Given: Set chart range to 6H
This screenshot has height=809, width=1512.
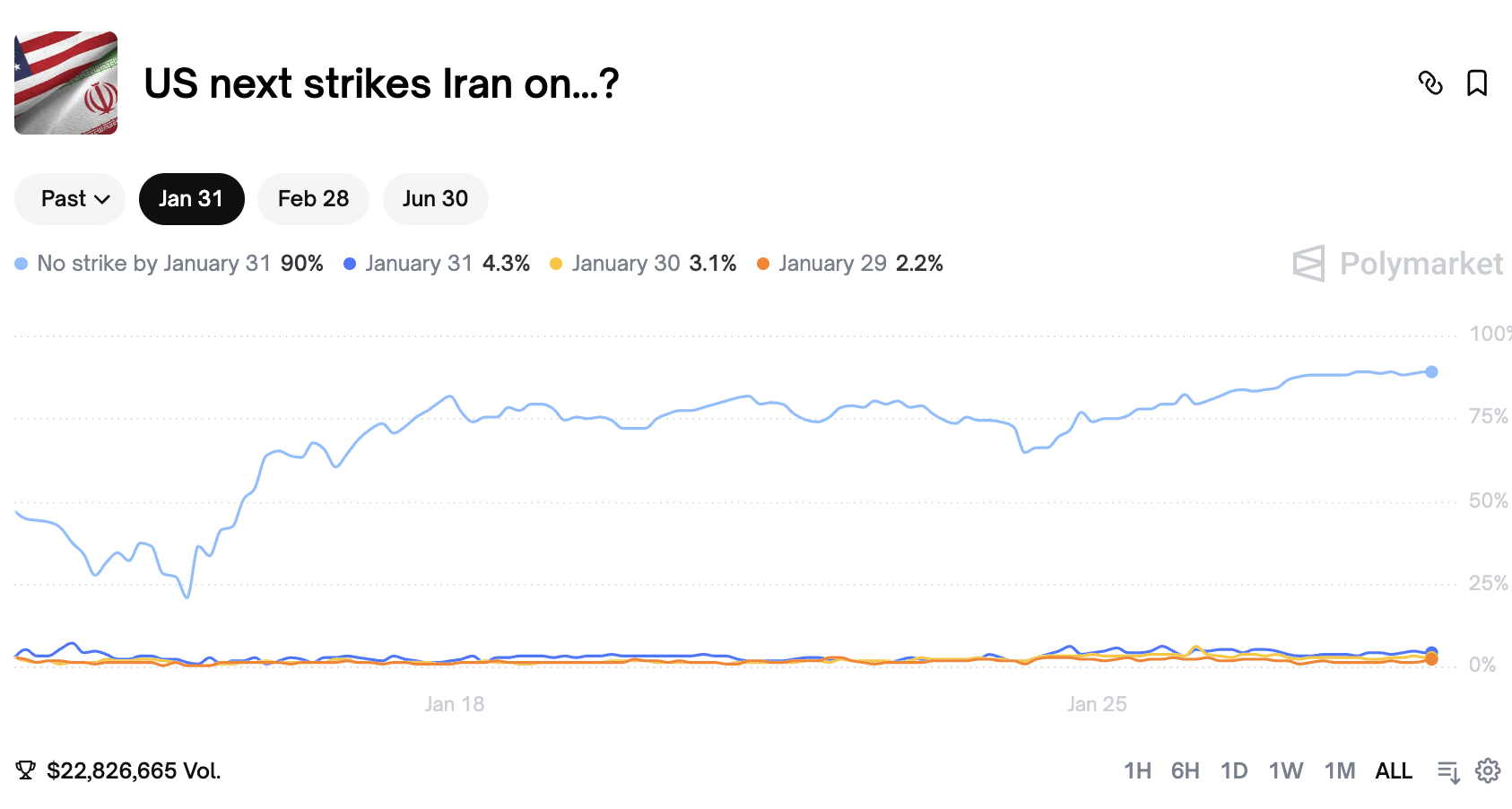Looking at the screenshot, I should tap(1185, 771).
